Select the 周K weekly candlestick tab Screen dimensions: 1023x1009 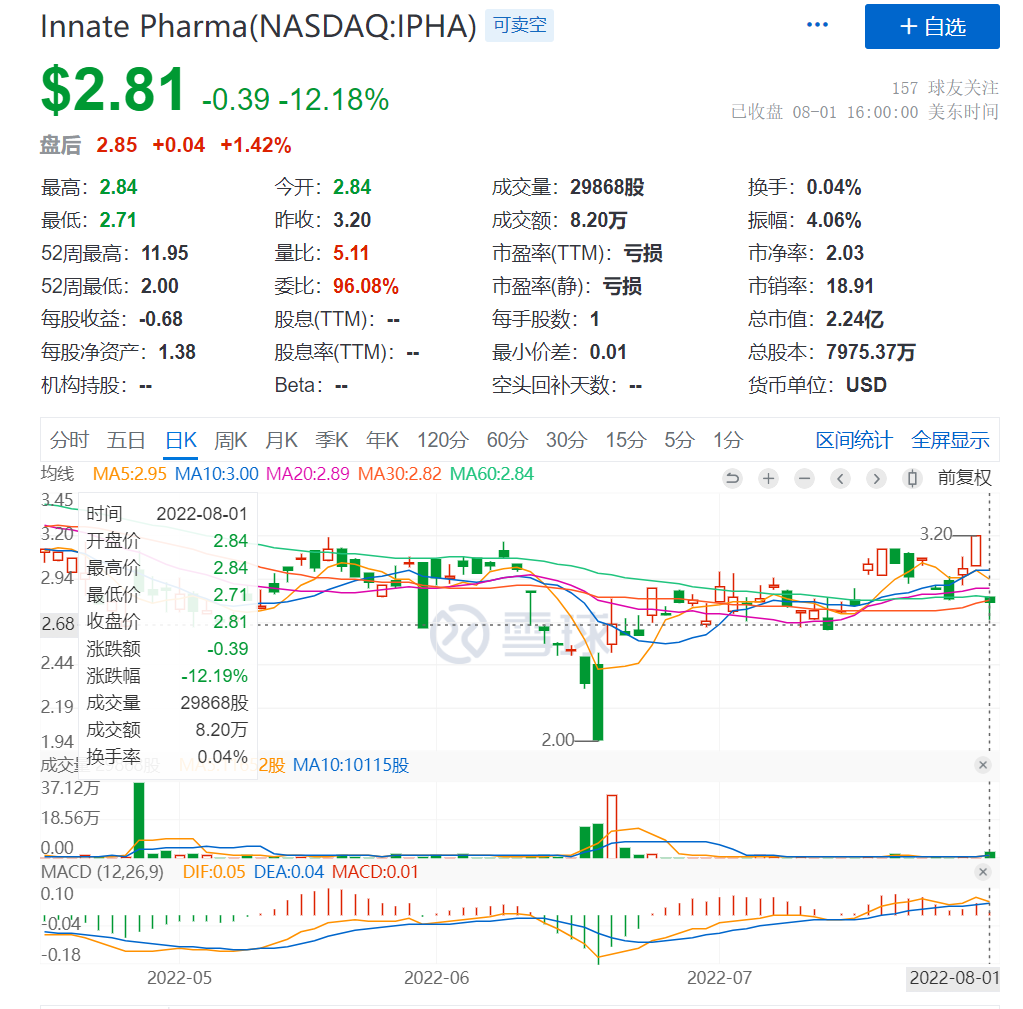231,440
